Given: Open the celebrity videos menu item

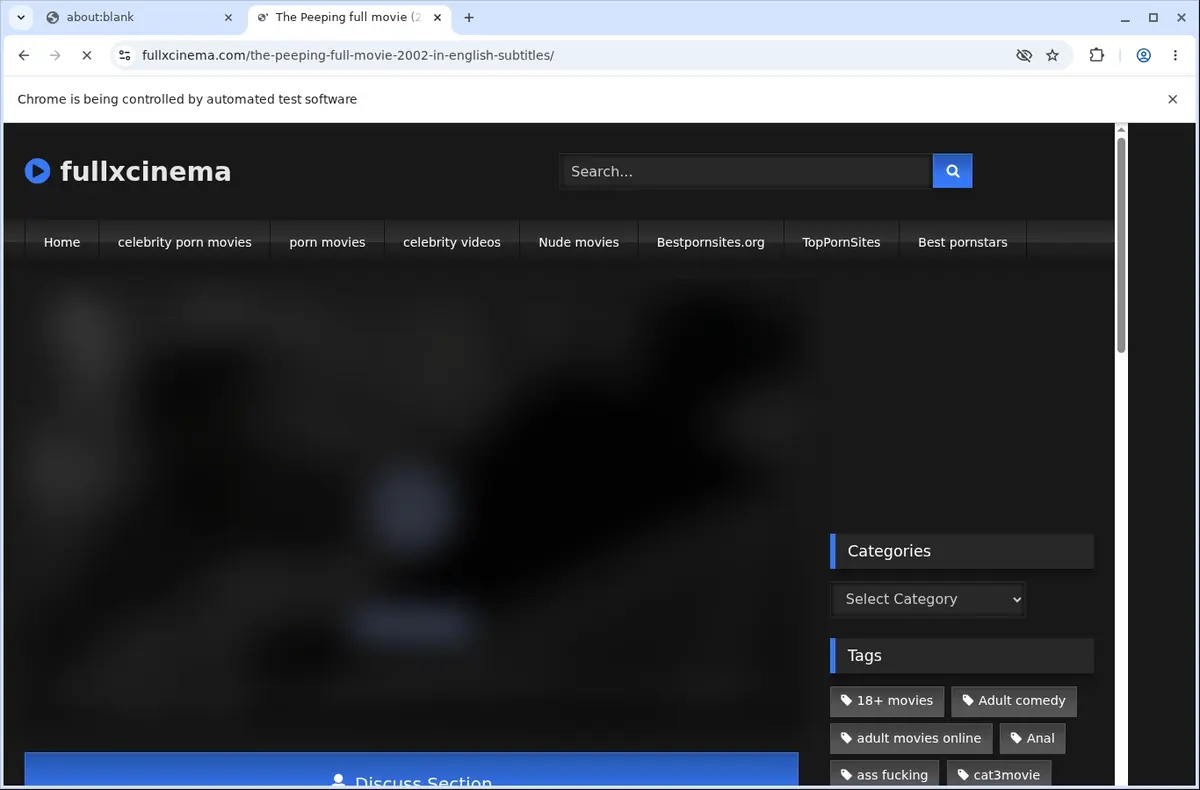Looking at the screenshot, I should pyautogui.click(x=452, y=242).
